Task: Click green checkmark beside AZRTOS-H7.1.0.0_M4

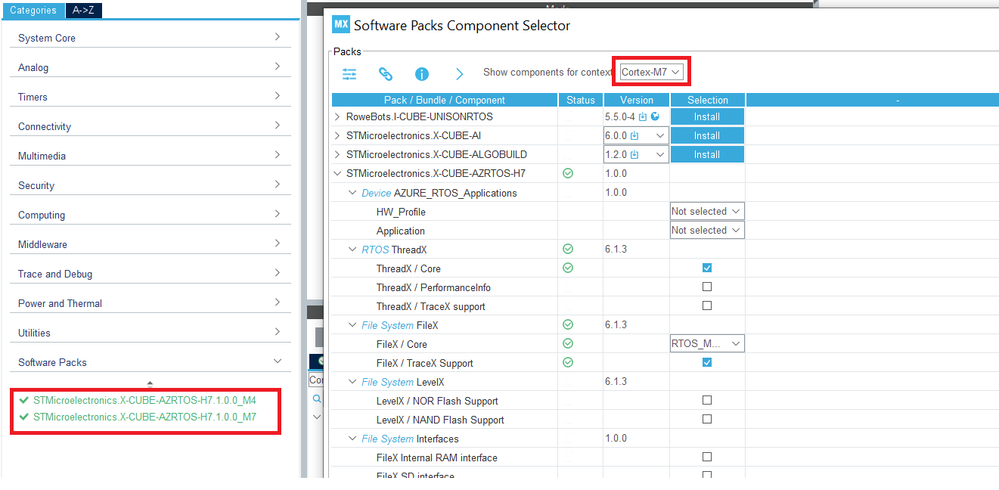Action: [24, 400]
